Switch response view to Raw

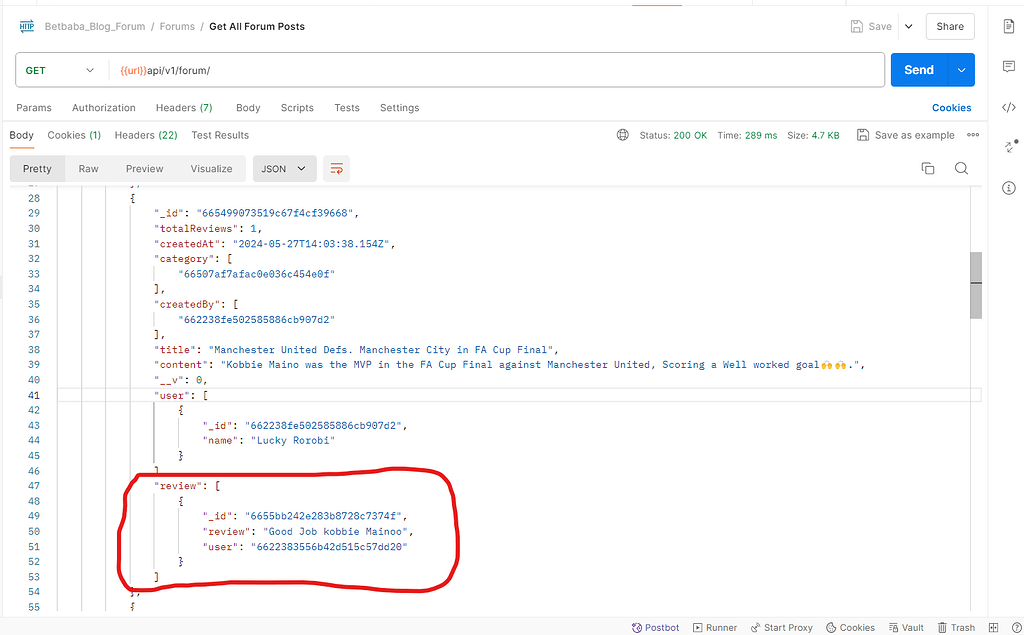(x=89, y=169)
